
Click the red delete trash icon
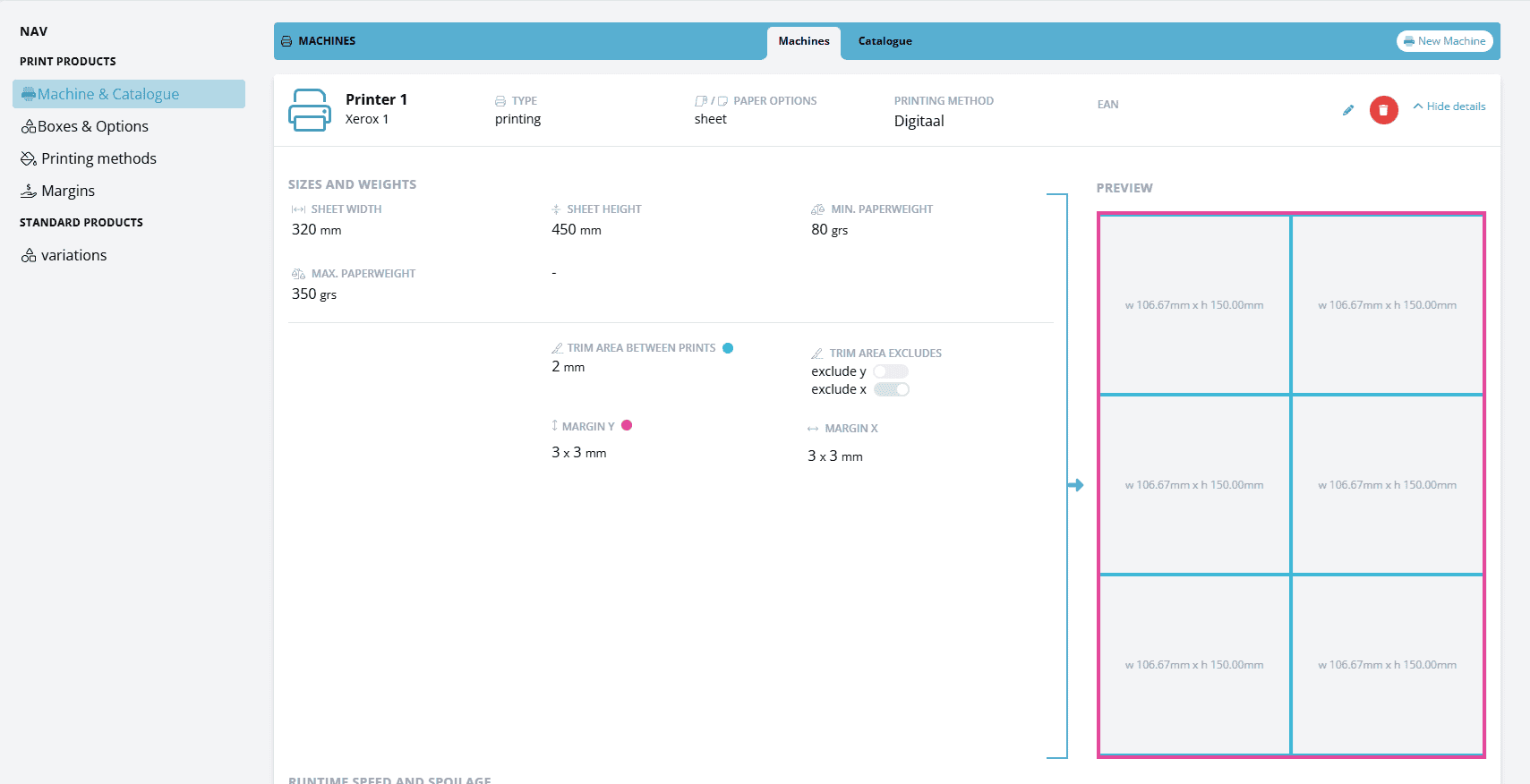coord(1383,110)
